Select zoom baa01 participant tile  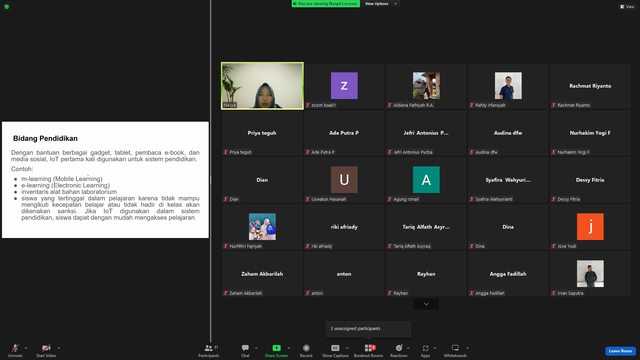(x=344, y=86)
